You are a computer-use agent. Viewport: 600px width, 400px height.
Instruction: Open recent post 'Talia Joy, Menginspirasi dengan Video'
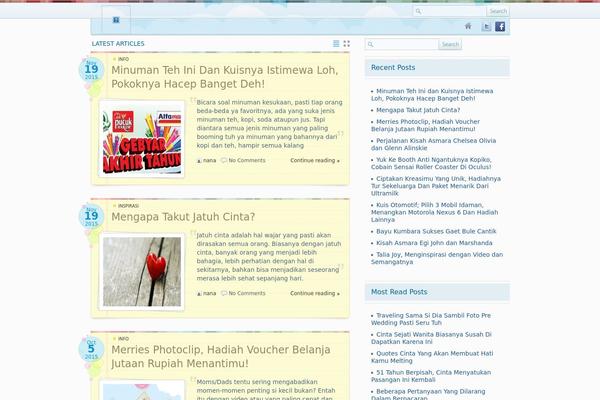pos(437,258)
